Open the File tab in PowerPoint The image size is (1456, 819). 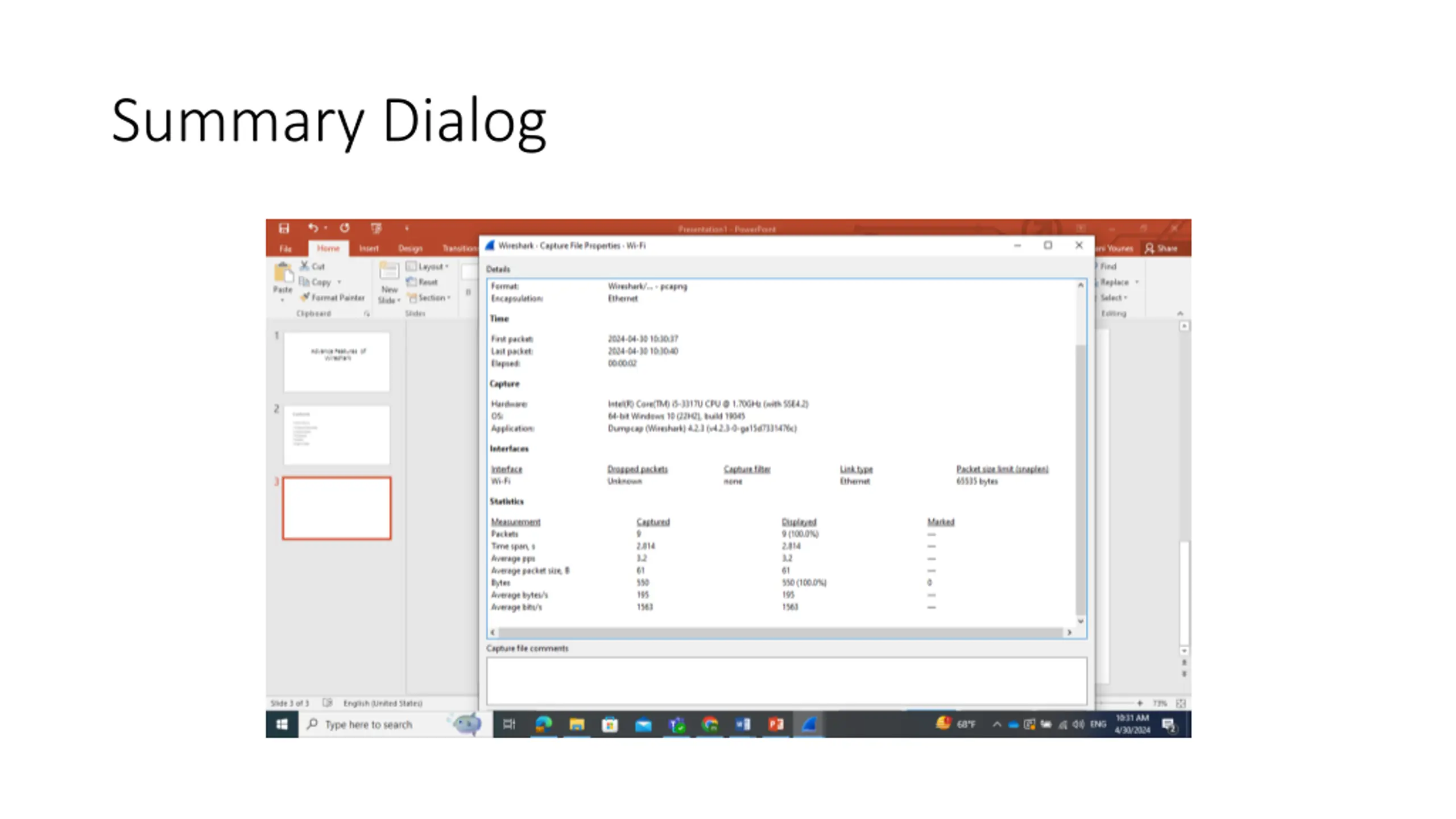pos(286,249)
